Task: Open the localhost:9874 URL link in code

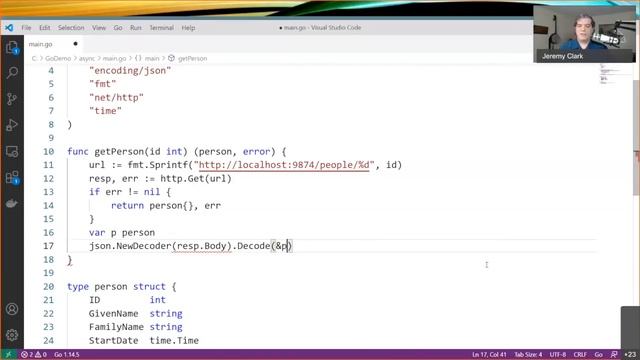Action: (x=284, y=165)
